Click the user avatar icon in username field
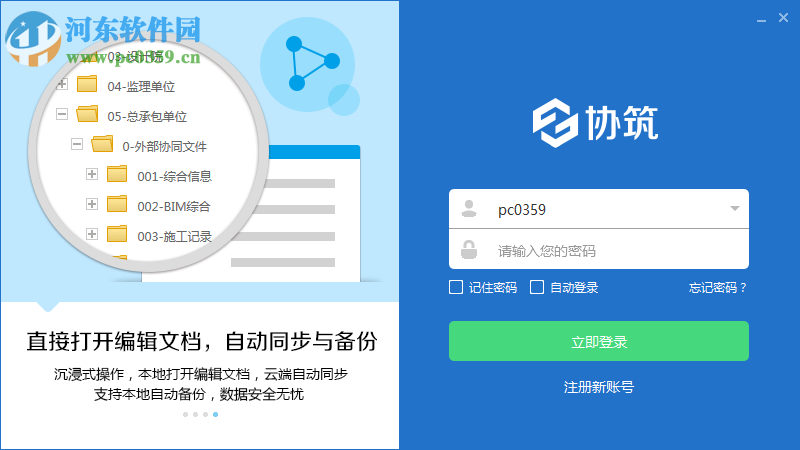The height and width of the screenshot is (450, 800). click(469, 209)
